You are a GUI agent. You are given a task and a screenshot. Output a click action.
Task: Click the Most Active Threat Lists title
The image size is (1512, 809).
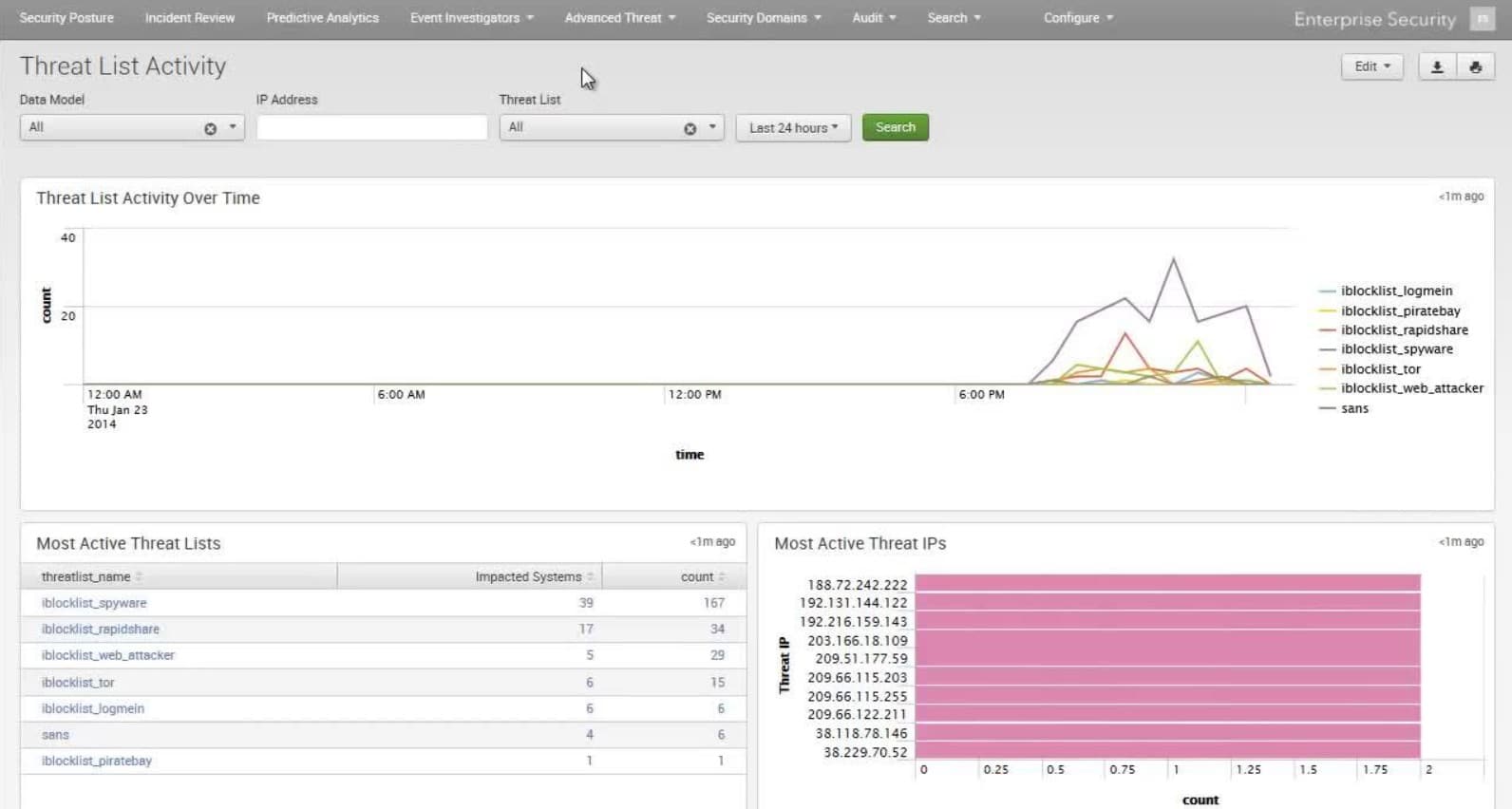tap(128, 543)
